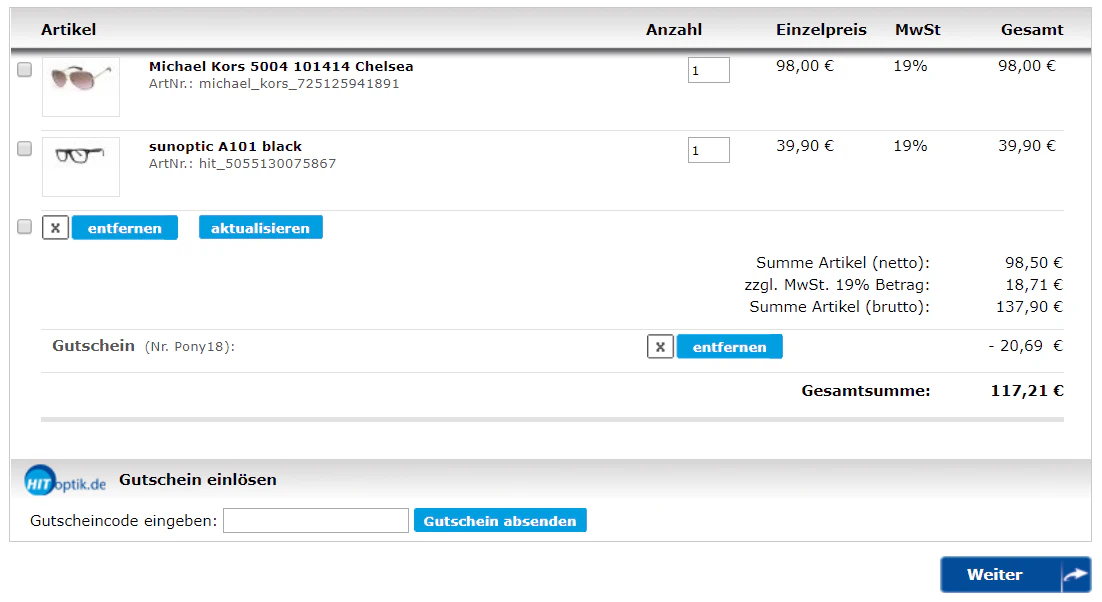Click Gutschein absenden button
Image resolution: width=1102 pixels, height=602 pixels.
(500, 521)
